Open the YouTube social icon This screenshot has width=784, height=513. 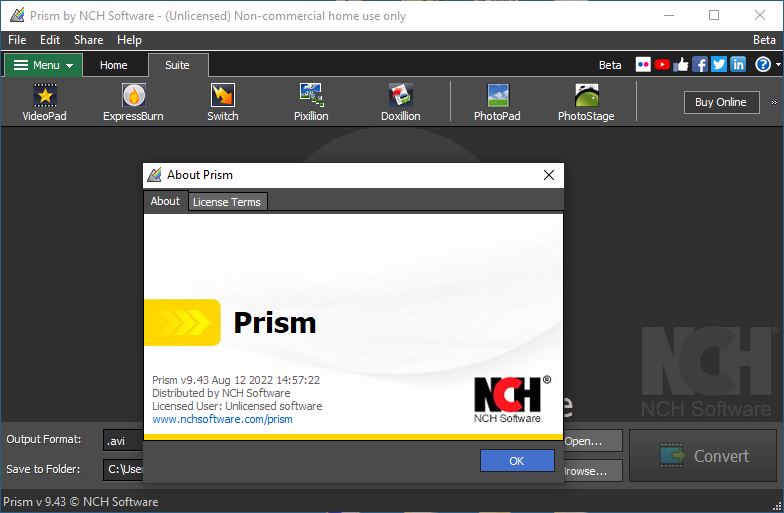[662, 64]
